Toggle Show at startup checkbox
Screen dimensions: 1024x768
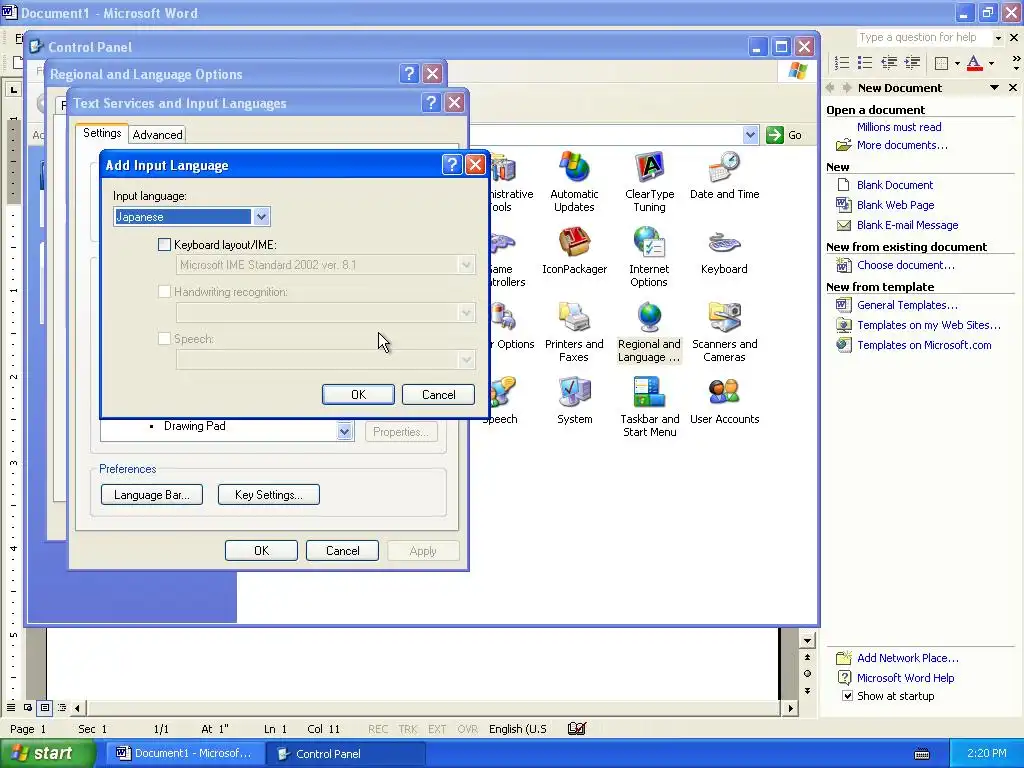pos(847,696)
